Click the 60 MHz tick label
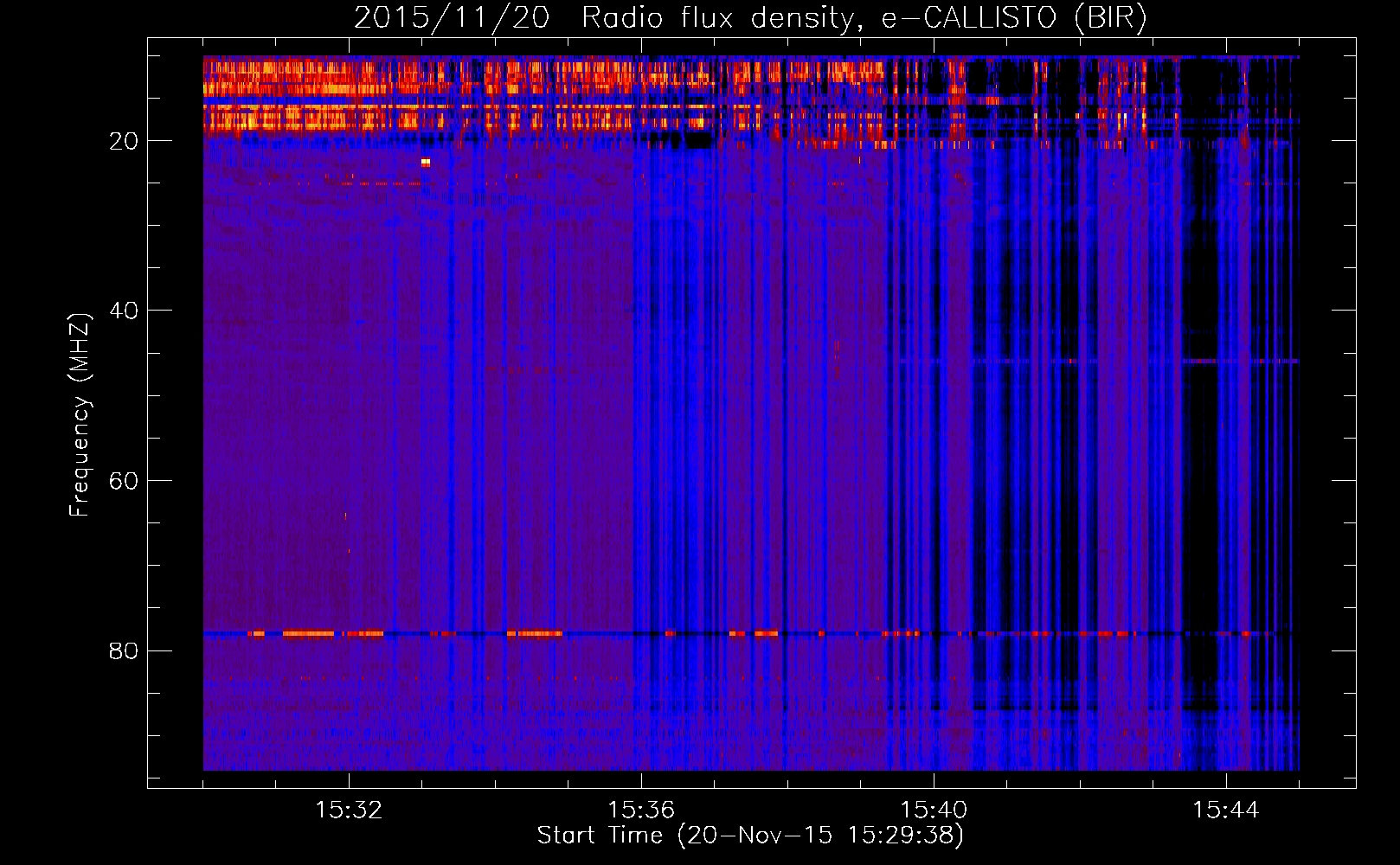 (x=124, y=481)
